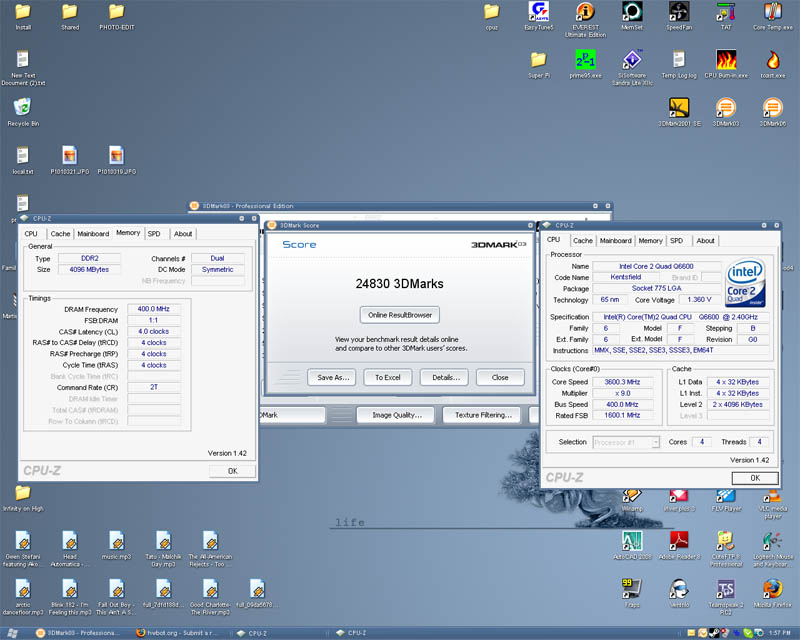800x640 pixels.
Task: Click Close in the 3DMark Score dialog
Action: point(500,378)
